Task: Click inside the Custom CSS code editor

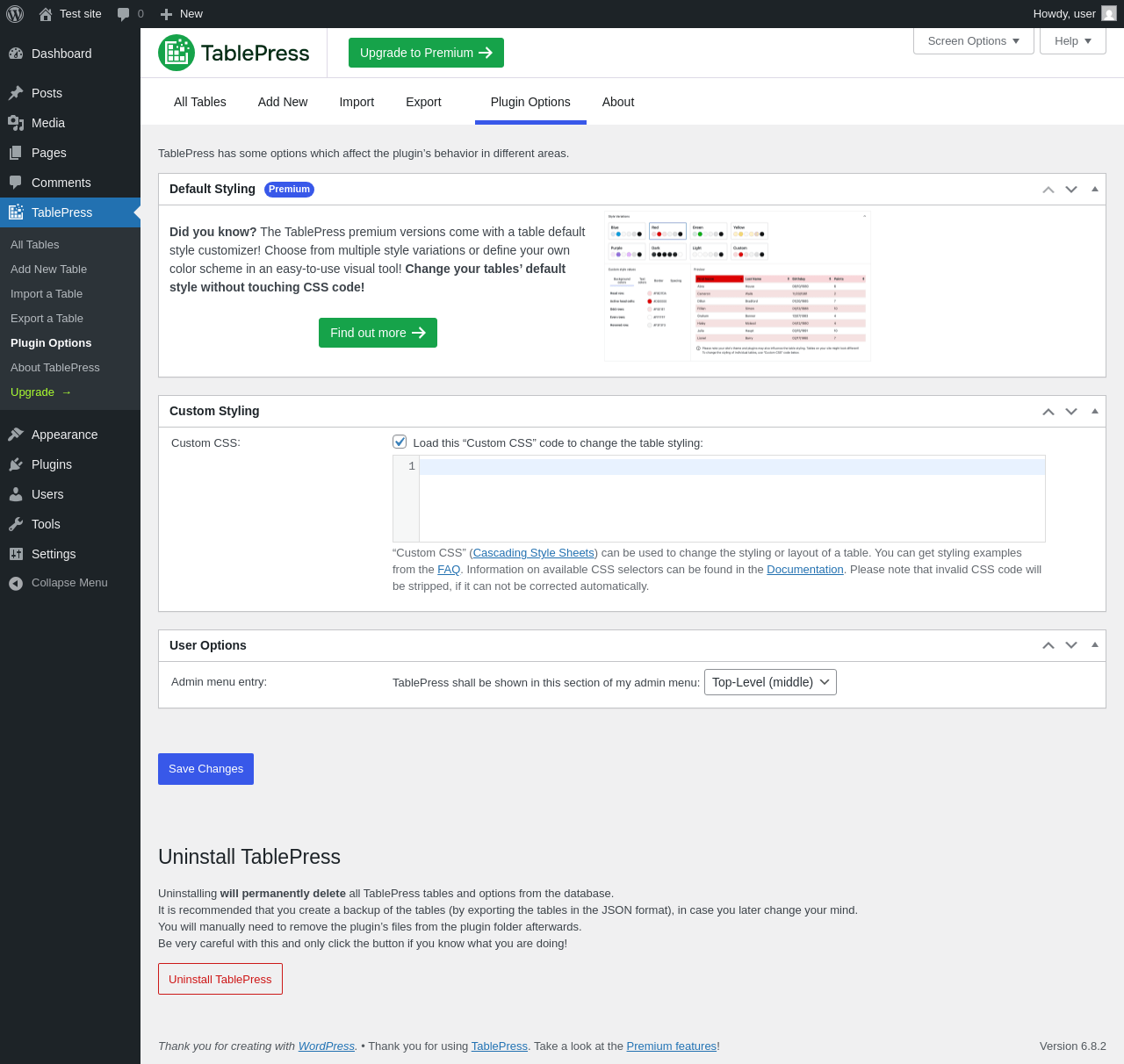Action: pos(732,499)
